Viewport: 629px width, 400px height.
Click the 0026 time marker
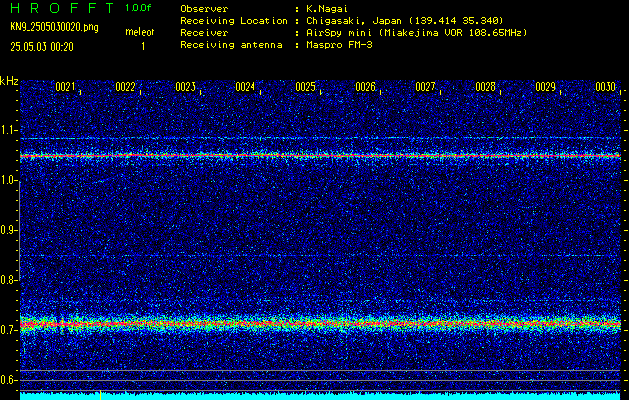(x=366, y=87)
